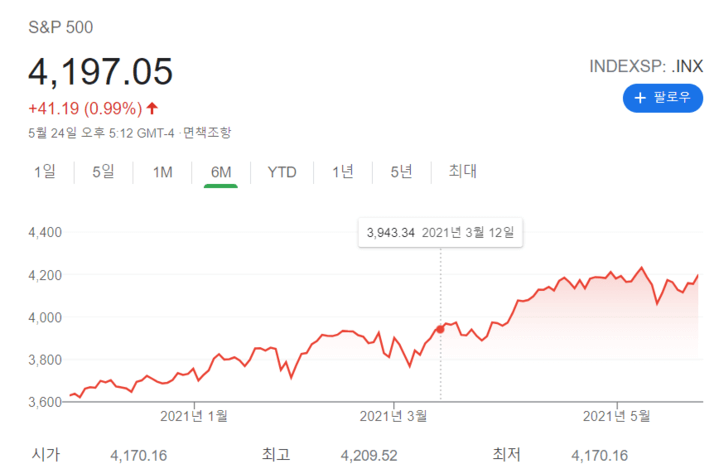Click the 4,400 y-axis label
This screenshot has height=469, width=719.
tap(45, 232)
